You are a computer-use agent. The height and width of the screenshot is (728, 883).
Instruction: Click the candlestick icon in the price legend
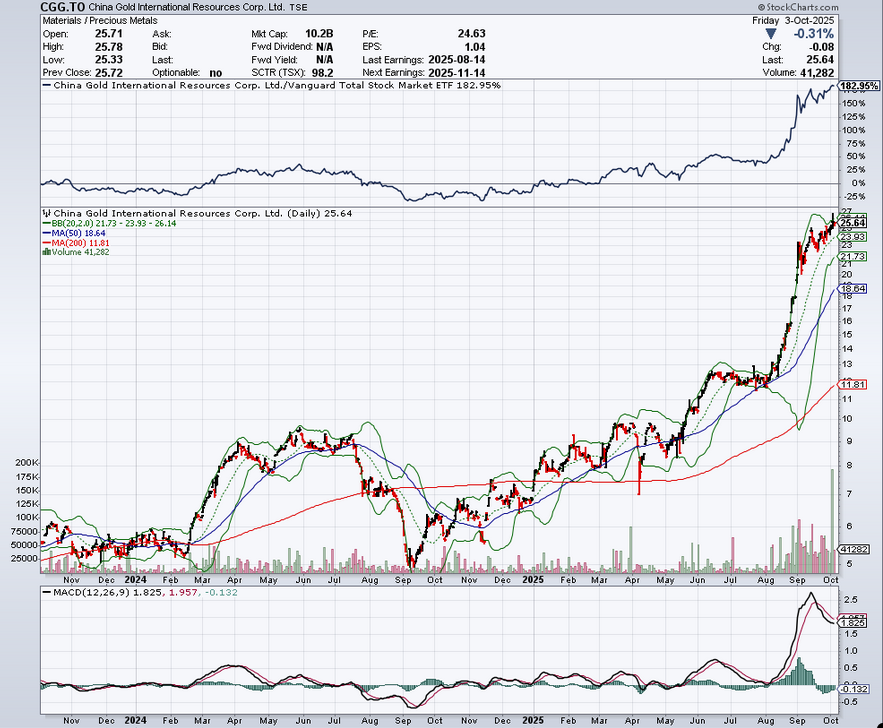click(47, 213)
